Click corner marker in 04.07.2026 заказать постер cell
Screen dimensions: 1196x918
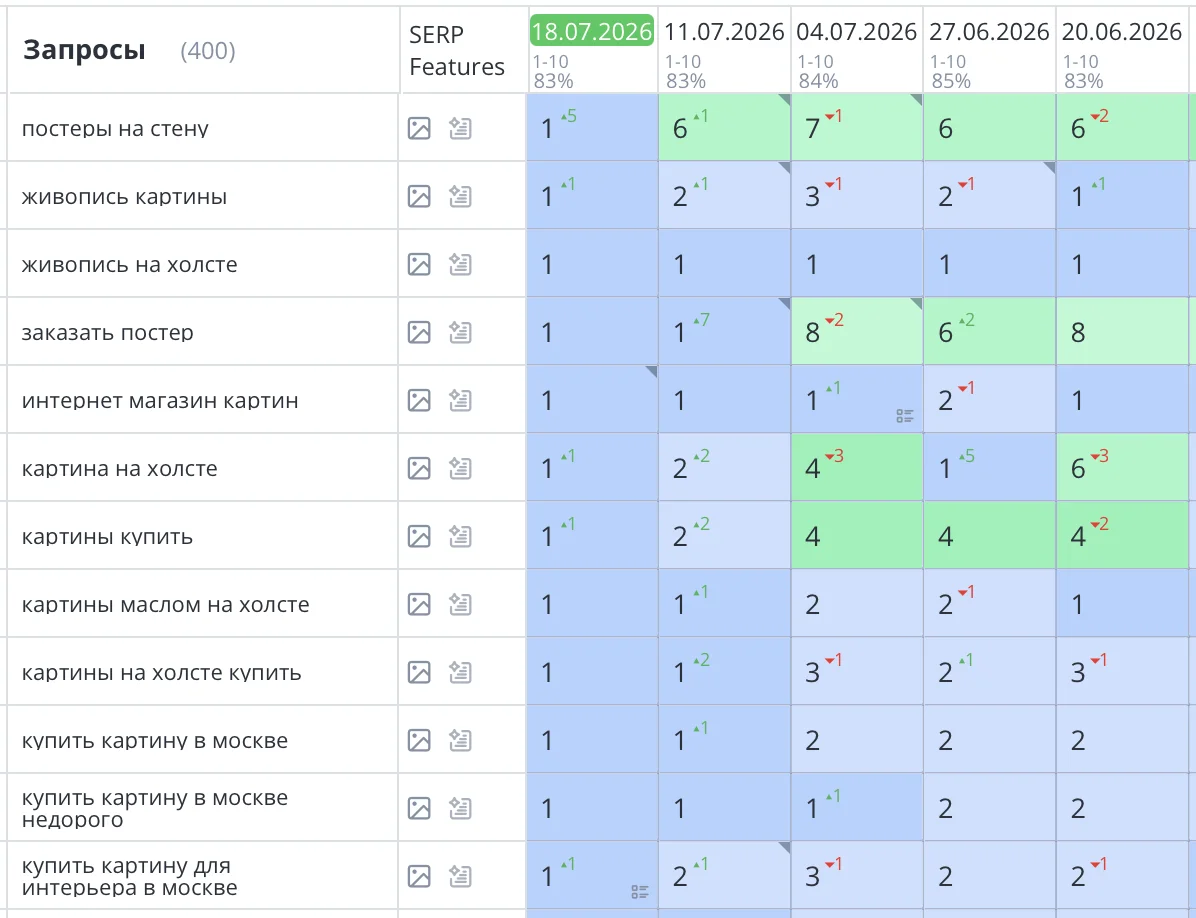[916, 303]
